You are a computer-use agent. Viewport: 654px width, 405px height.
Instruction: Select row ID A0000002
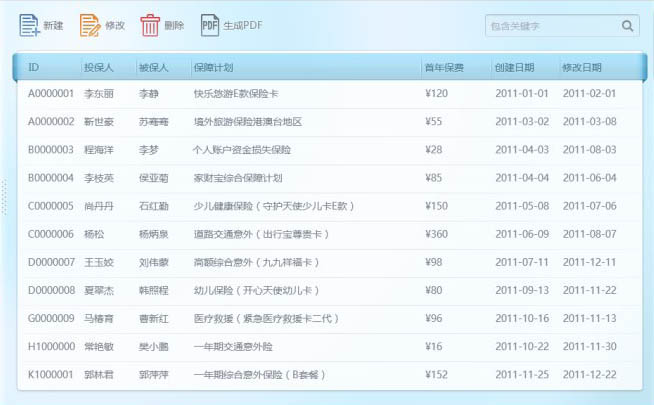coord(51,122)
